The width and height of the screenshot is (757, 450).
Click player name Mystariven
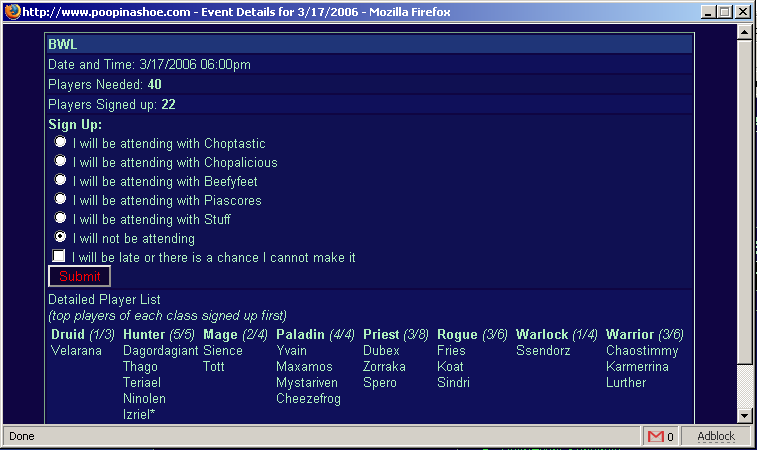coord(307,383)
